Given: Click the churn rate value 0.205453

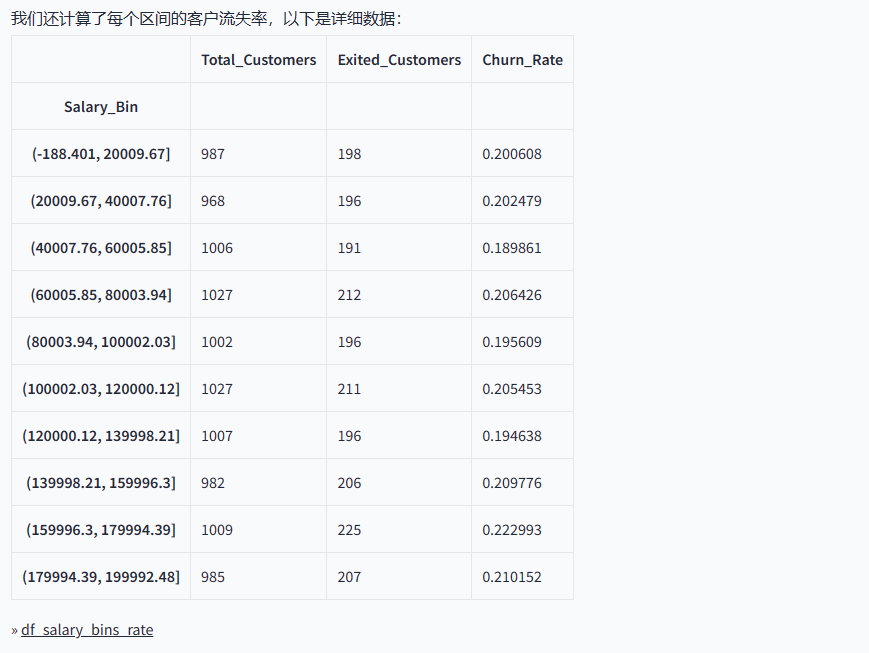Looking at the screenshot, I should point(512,389).
